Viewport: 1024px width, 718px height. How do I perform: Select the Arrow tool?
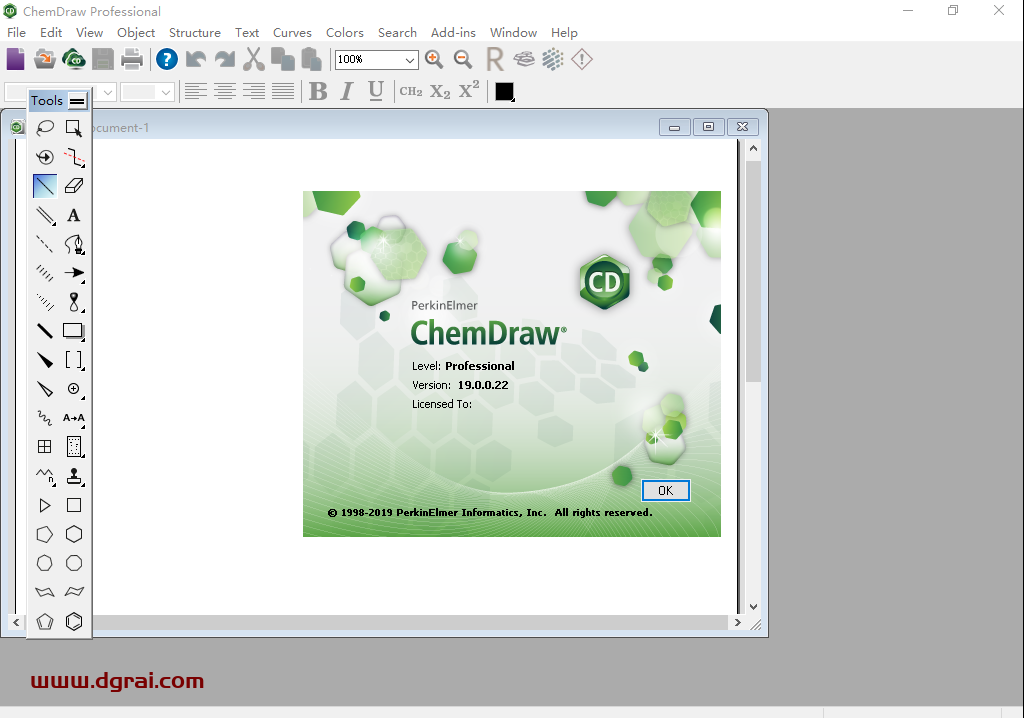pos(74,273)
